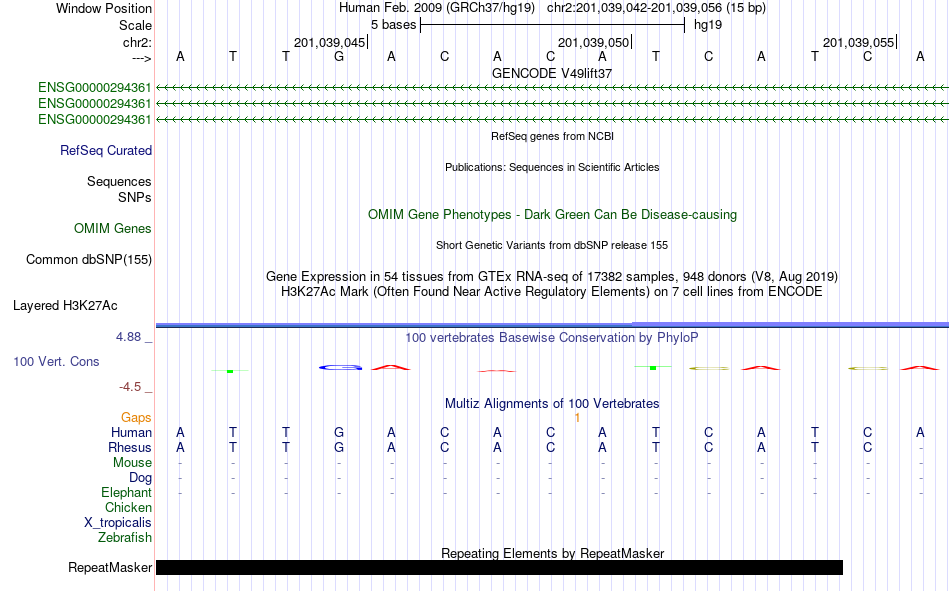Open the OMIM Genes track label
The width and height of the screenshot is (950, 591).
pos(113,229)
